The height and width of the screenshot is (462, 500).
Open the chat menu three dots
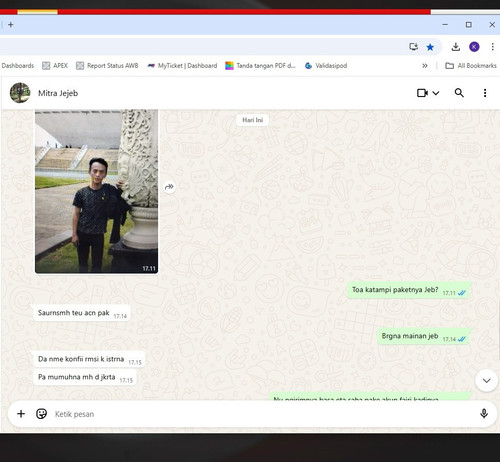[485, 93]
